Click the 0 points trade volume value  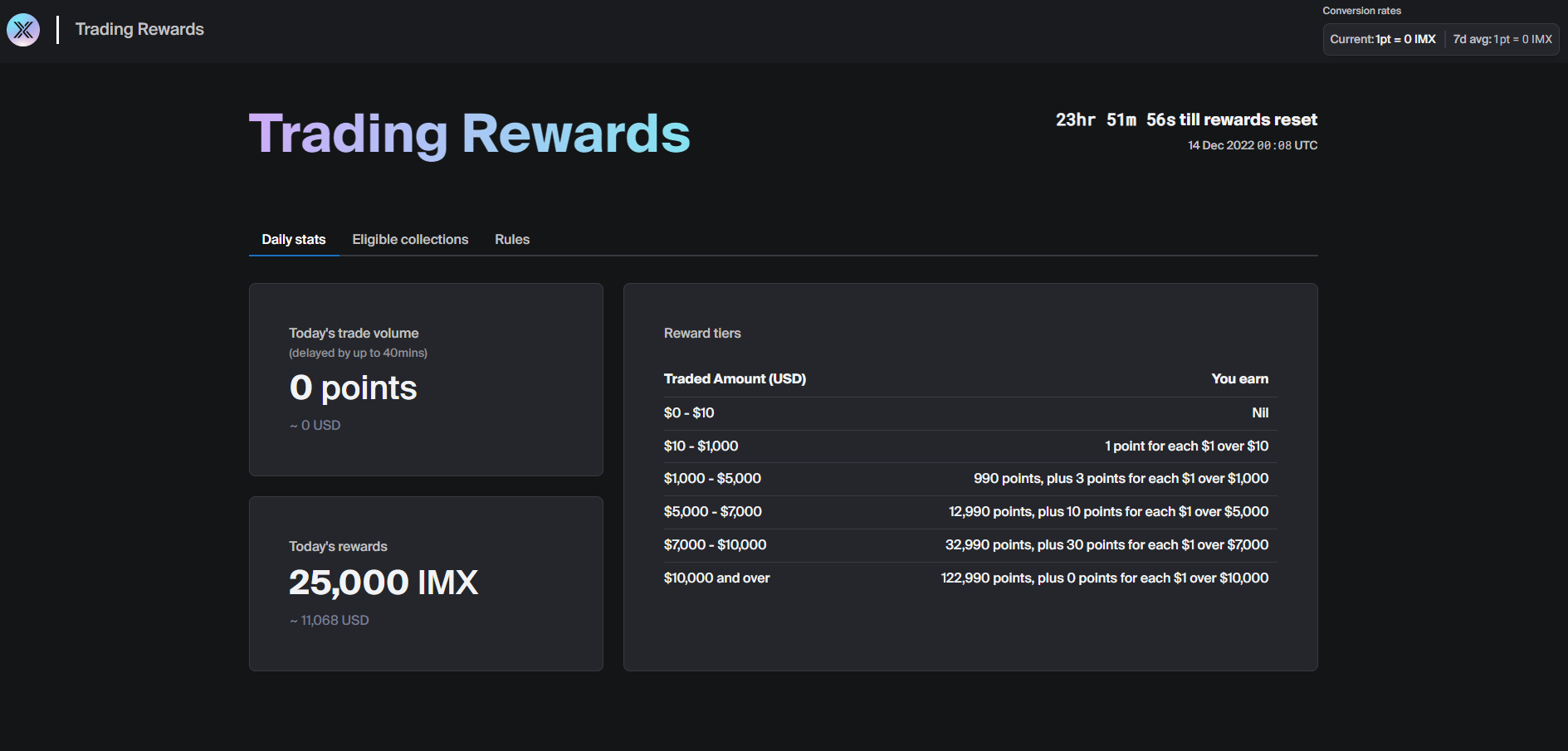tap(352, 387)
